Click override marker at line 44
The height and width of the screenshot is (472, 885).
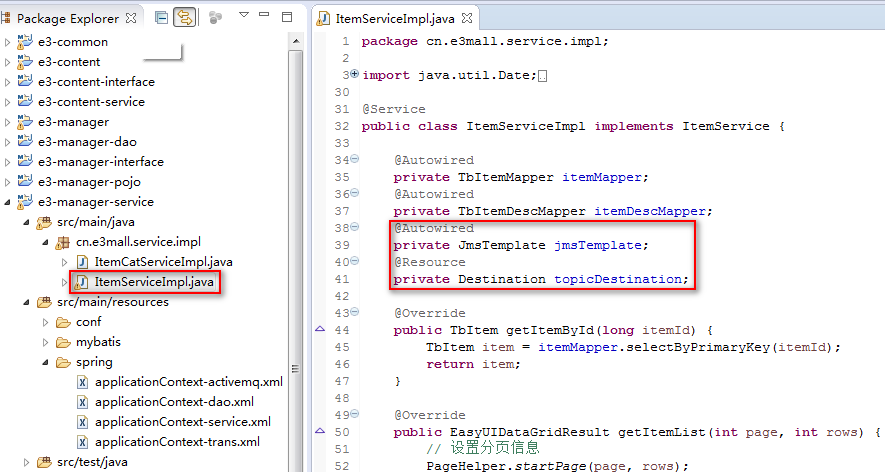pyautogui.click(x=319, y=329)
